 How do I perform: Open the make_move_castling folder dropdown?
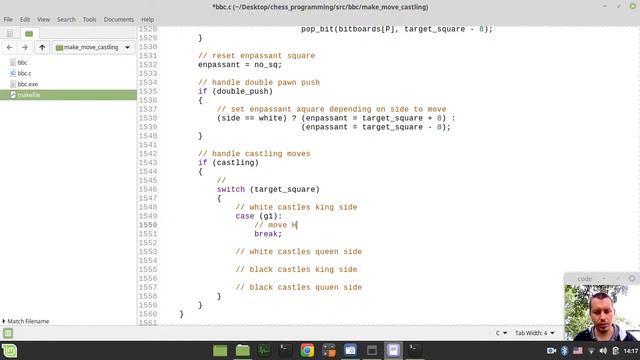pyautogui.click(x=93, y=47)
